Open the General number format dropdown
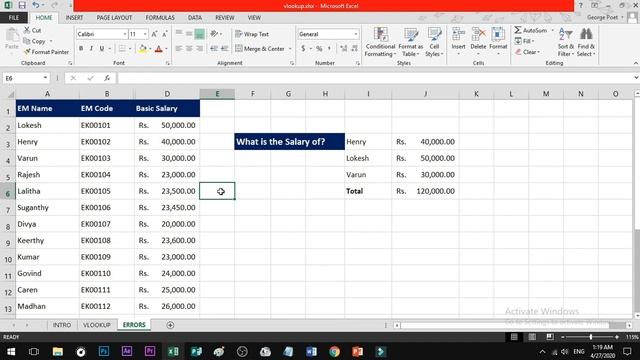Viewport: 640px width, 360px height. pos(356,34)
